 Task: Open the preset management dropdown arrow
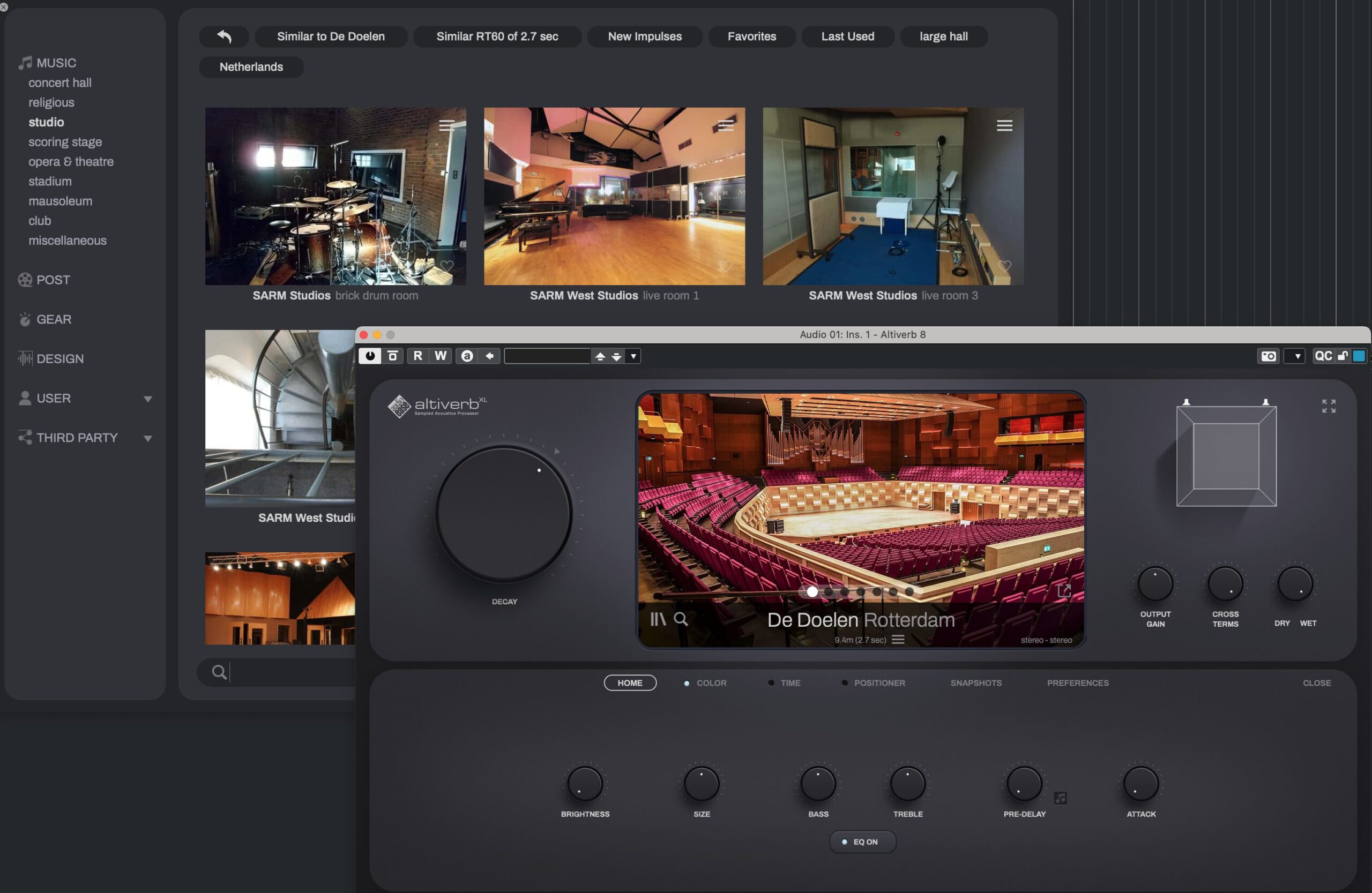pos(633,357)
